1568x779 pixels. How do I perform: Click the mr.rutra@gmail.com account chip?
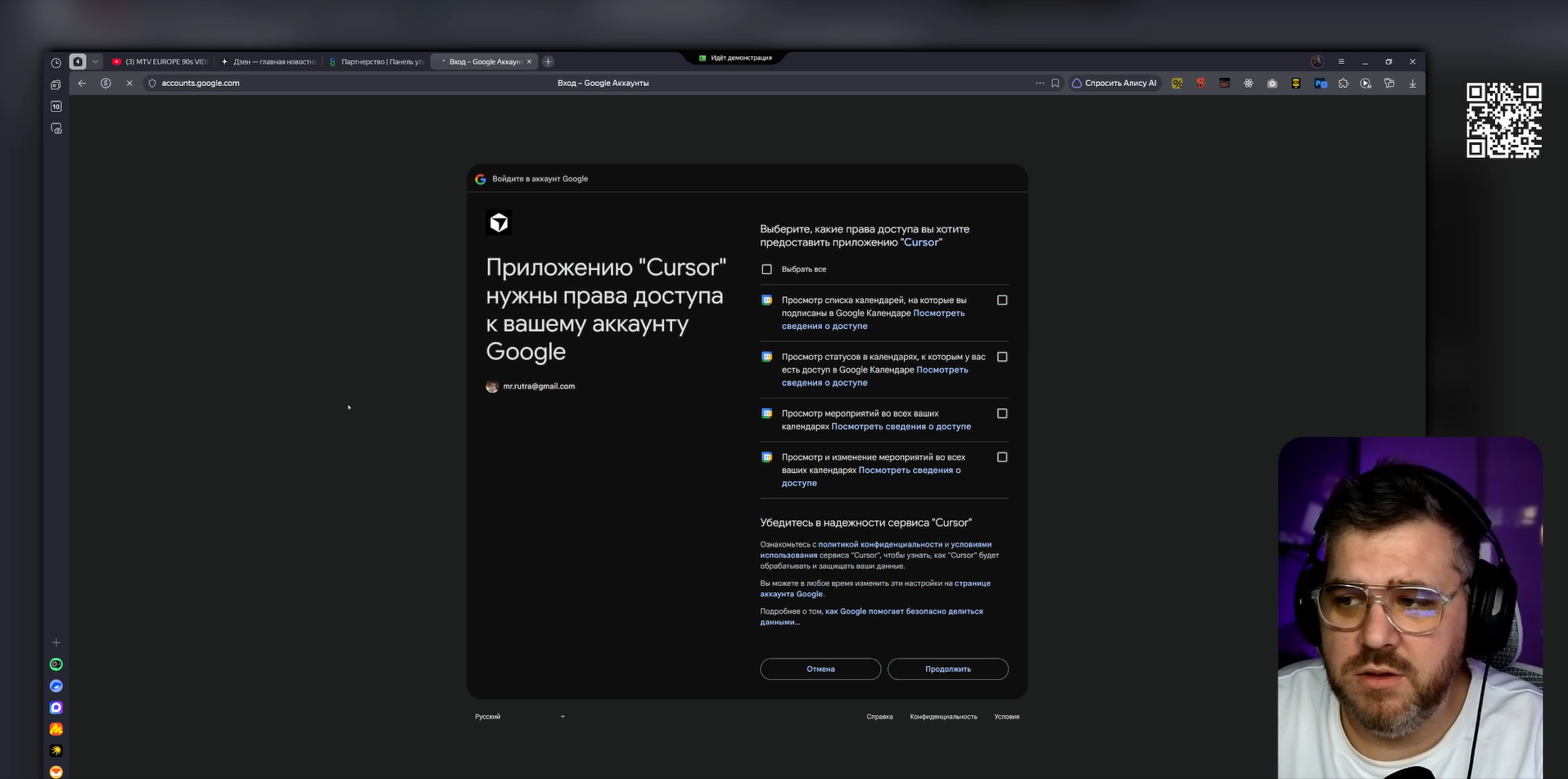point(531,386)
